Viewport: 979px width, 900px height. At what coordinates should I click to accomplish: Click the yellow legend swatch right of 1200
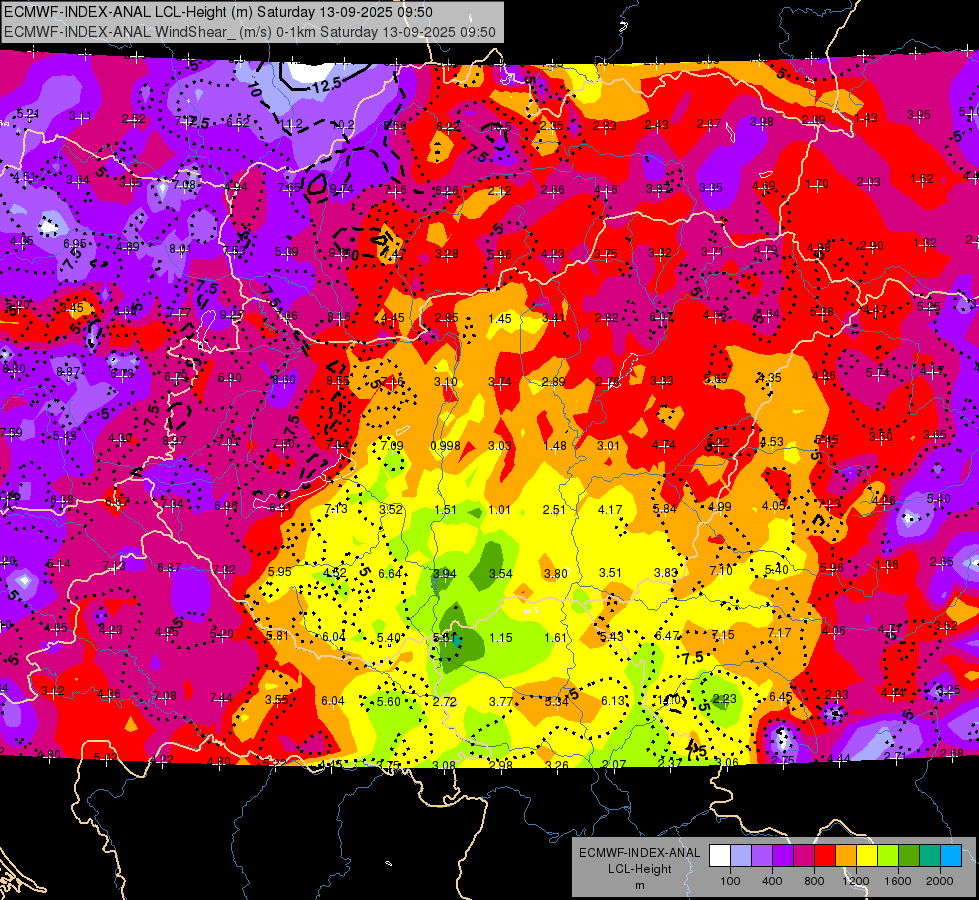coord(867,856)
